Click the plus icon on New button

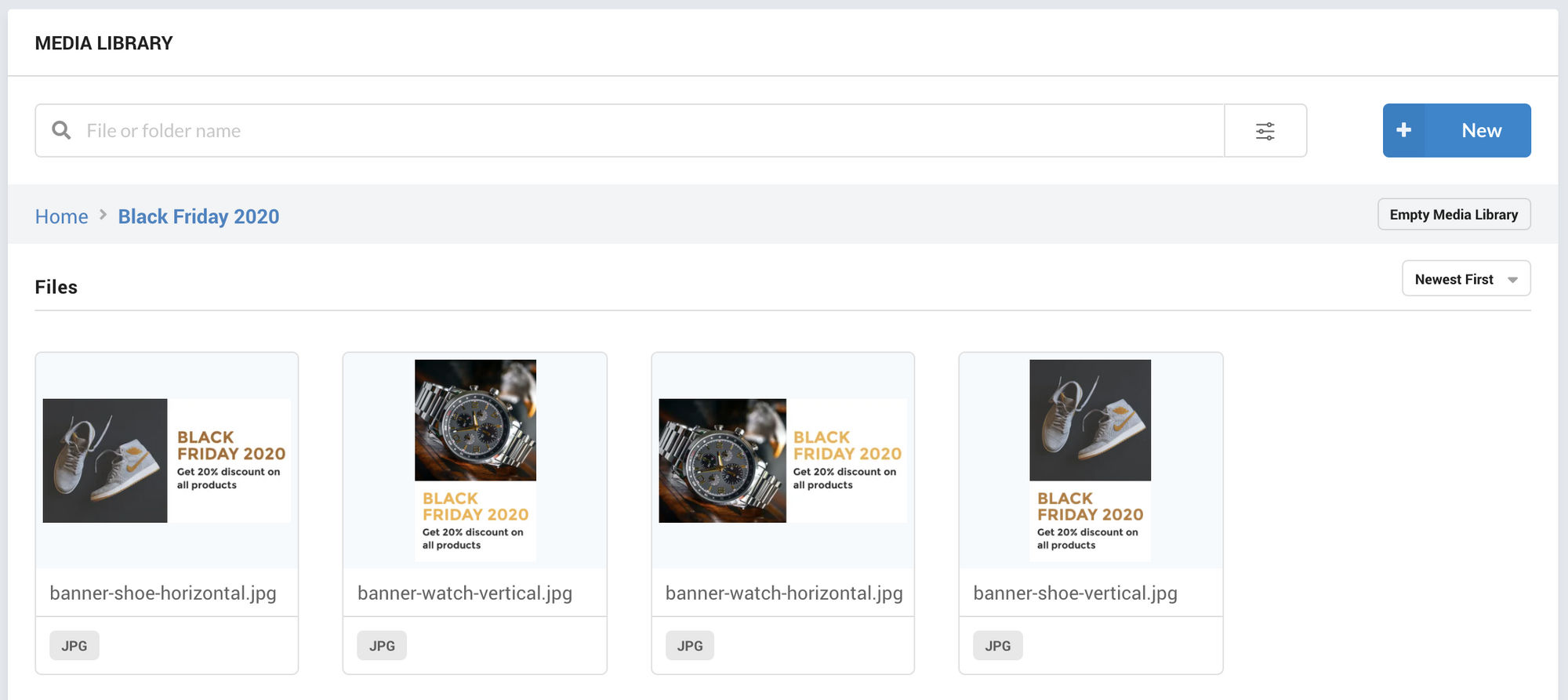click(1404, 130)
